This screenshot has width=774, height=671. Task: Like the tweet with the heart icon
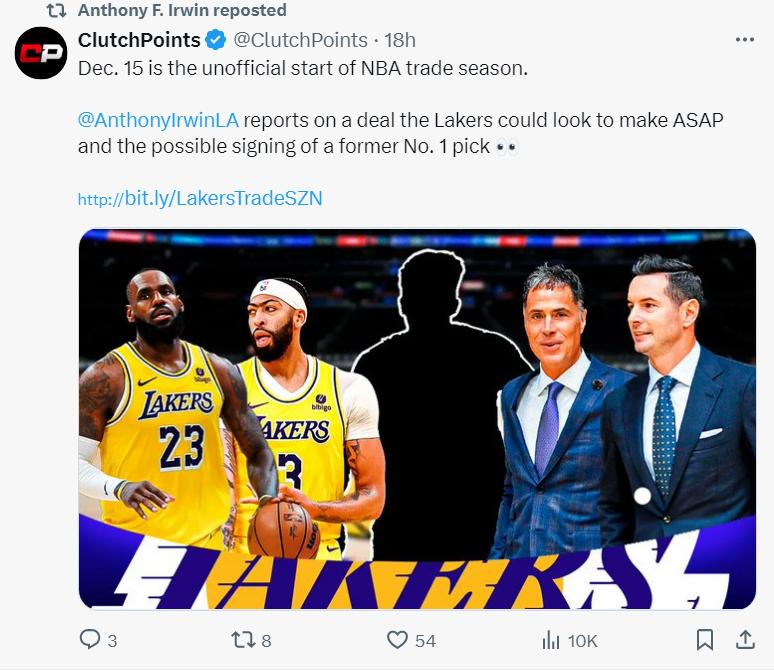pyautogui.click(x=398, y=640)
